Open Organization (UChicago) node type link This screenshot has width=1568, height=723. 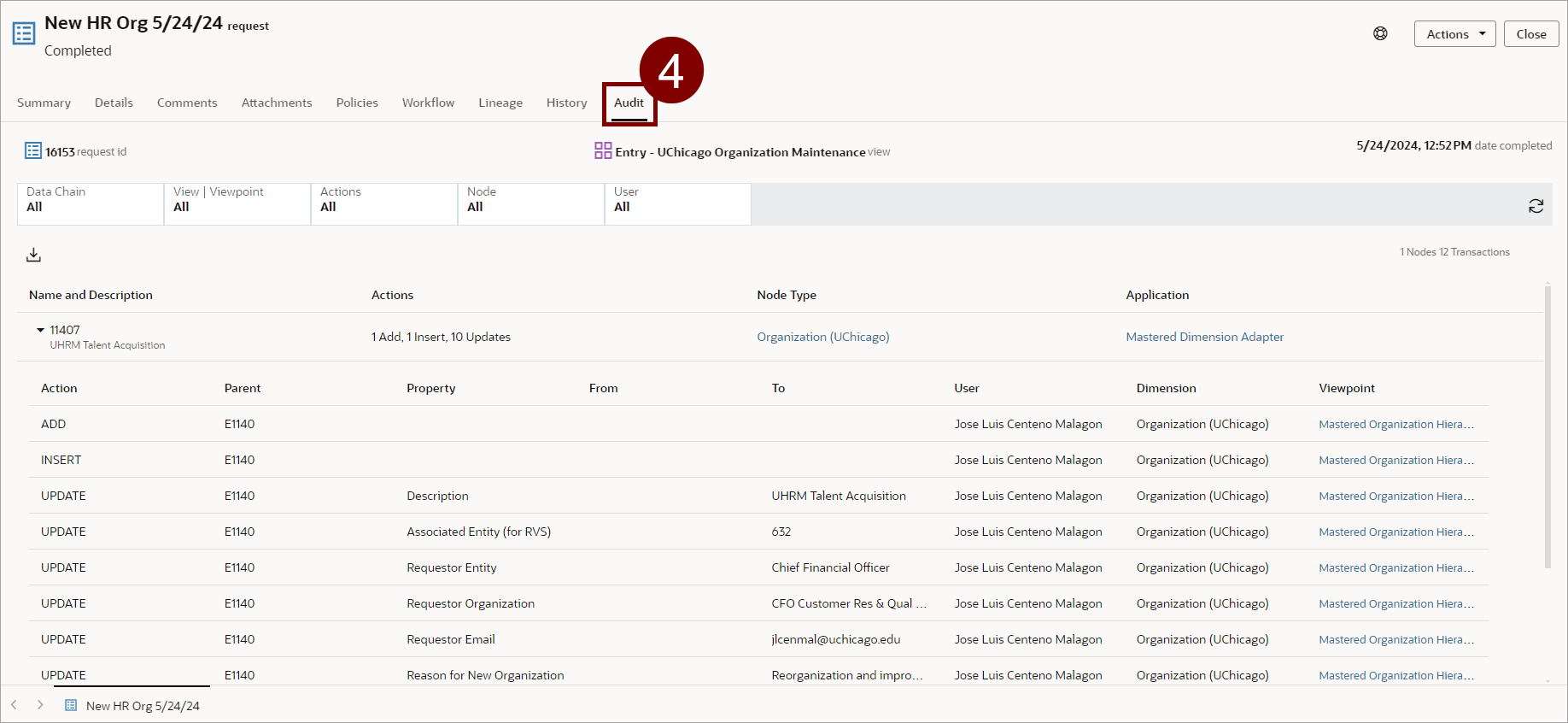(x=822, y=337)
